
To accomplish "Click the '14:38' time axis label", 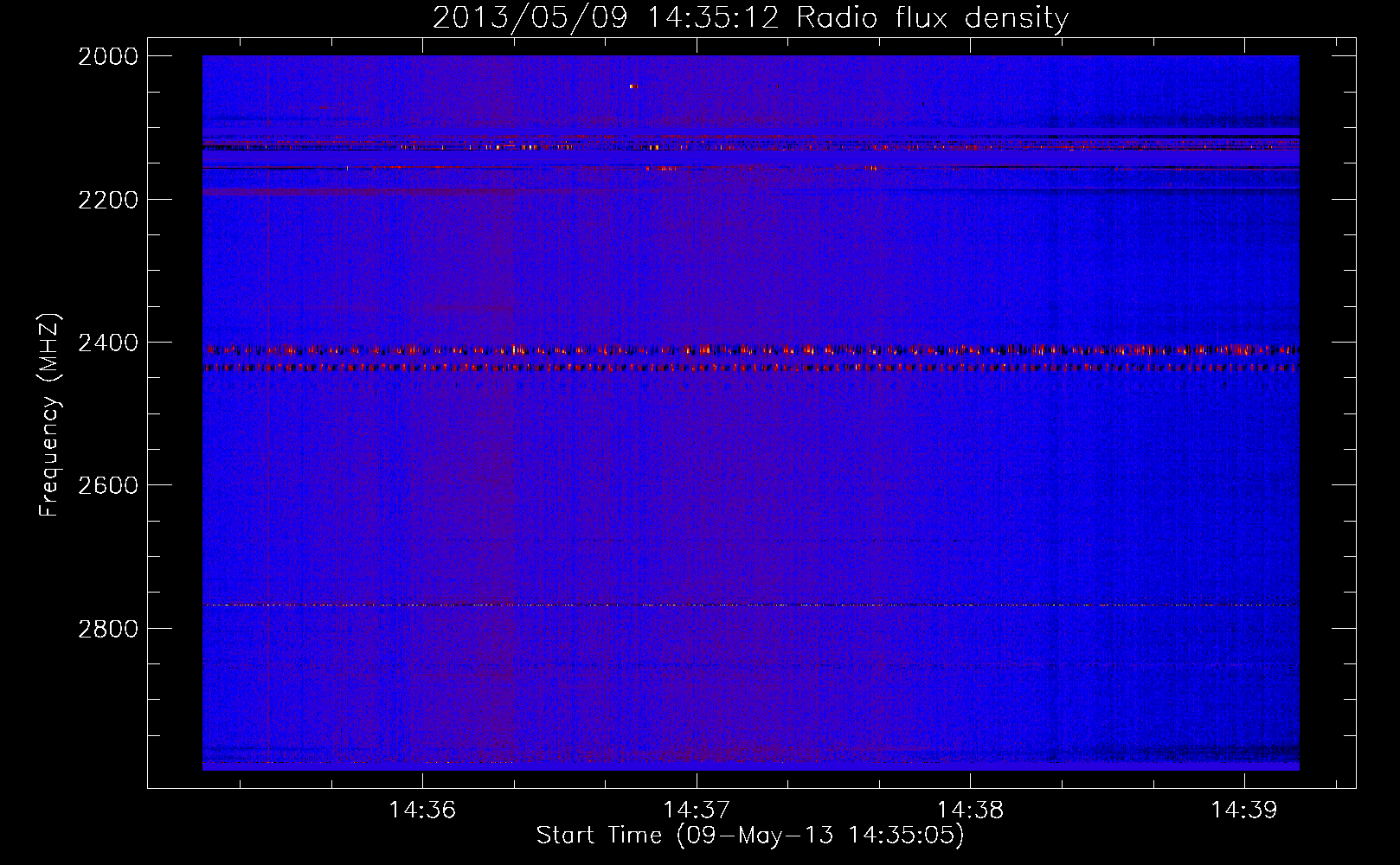I will point(971,811).
